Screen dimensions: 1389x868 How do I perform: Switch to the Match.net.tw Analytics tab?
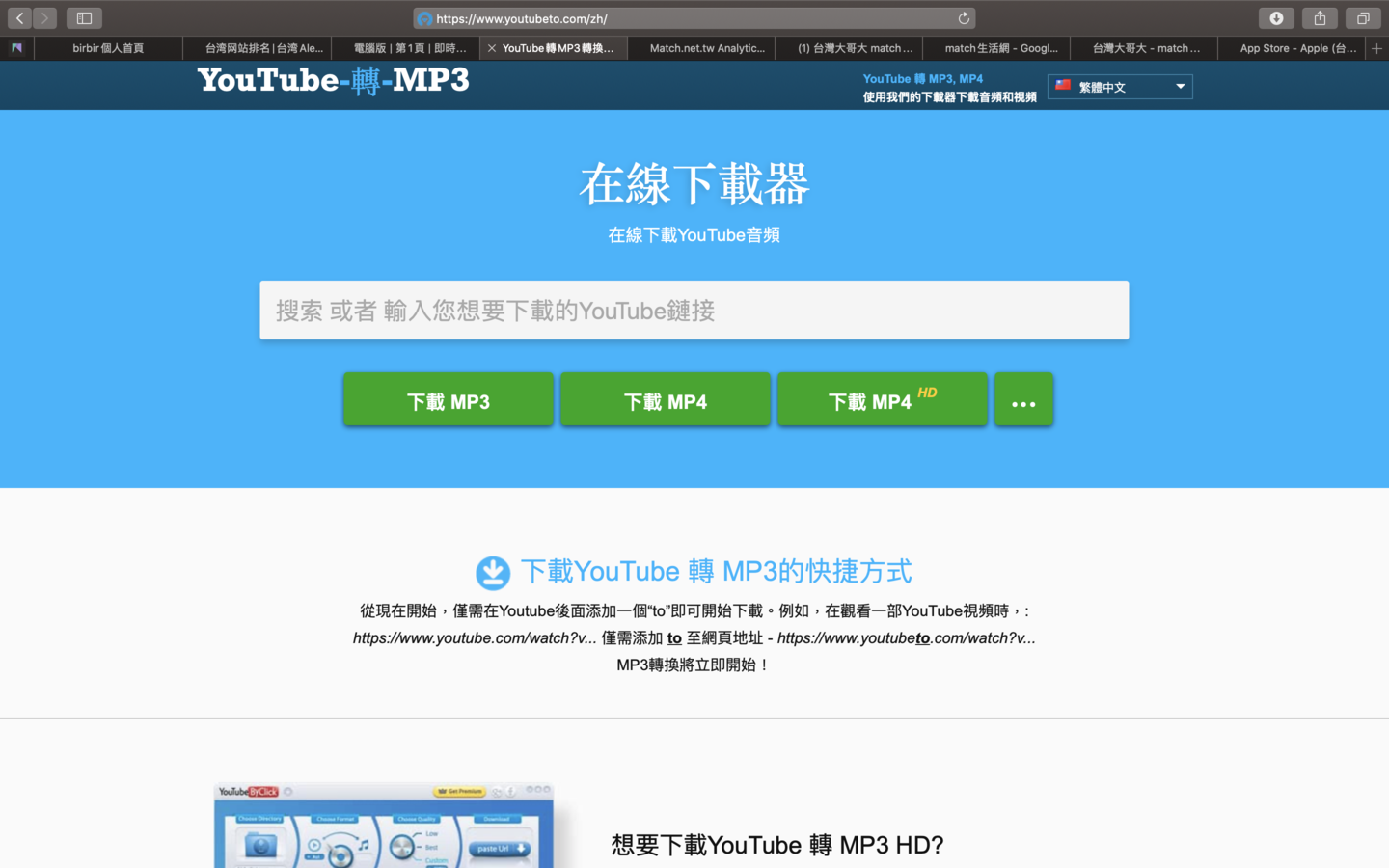coord(701,48)
